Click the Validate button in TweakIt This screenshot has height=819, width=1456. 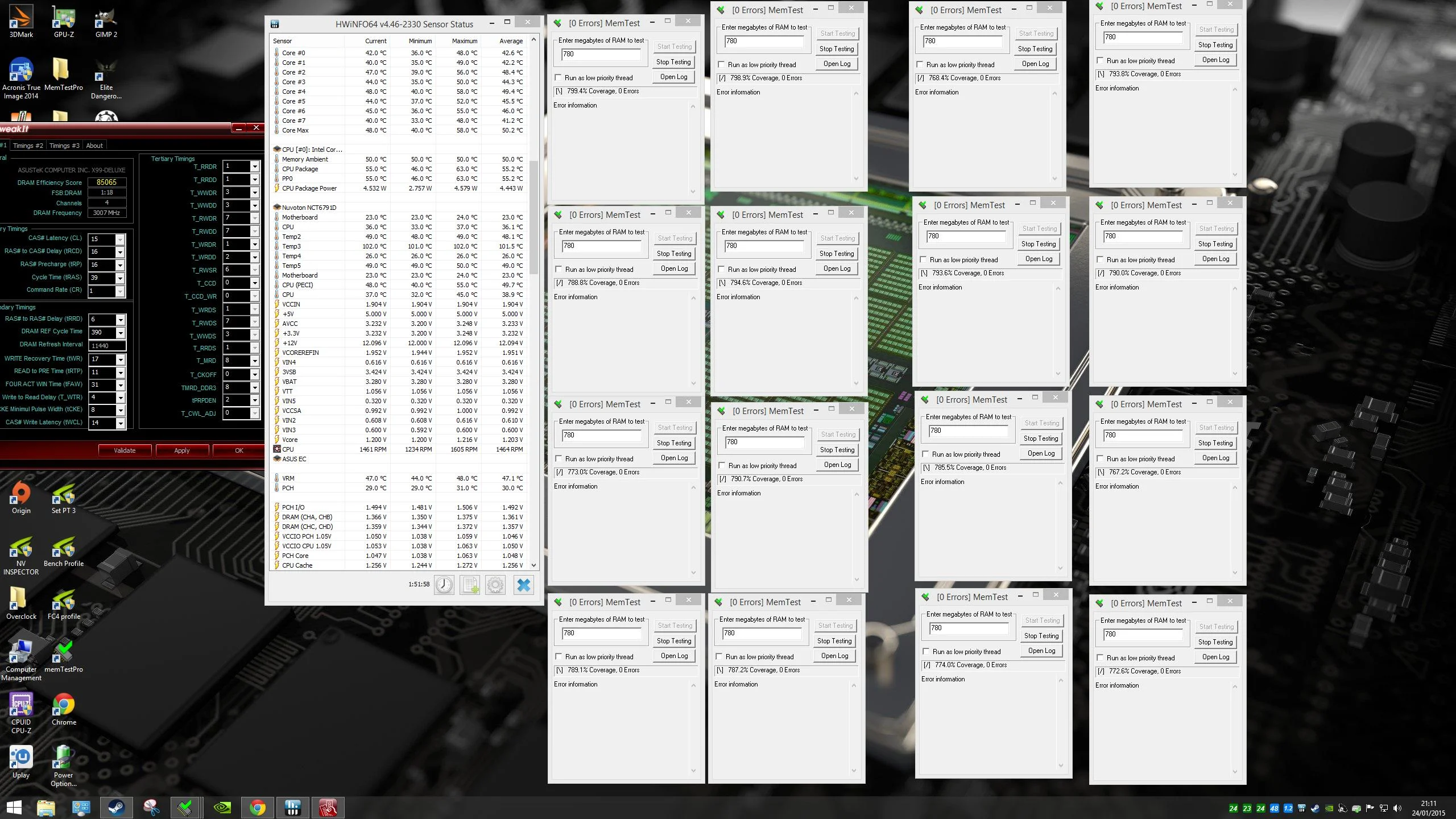tap(125, 450)
